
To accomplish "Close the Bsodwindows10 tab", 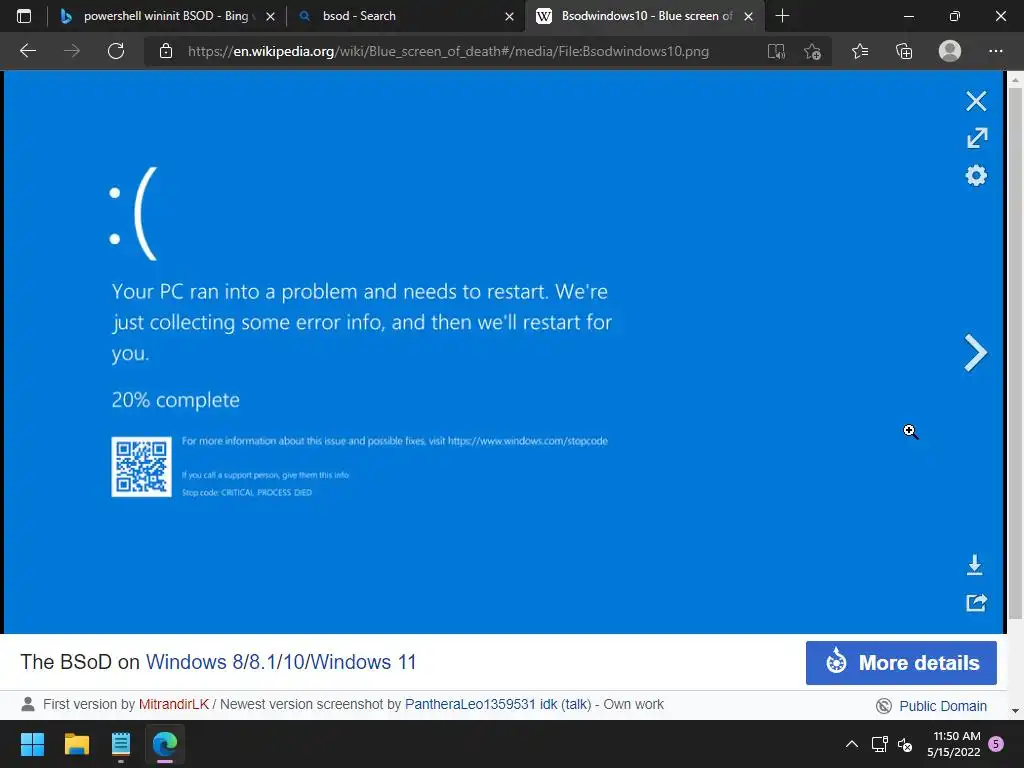I will 748,16.
